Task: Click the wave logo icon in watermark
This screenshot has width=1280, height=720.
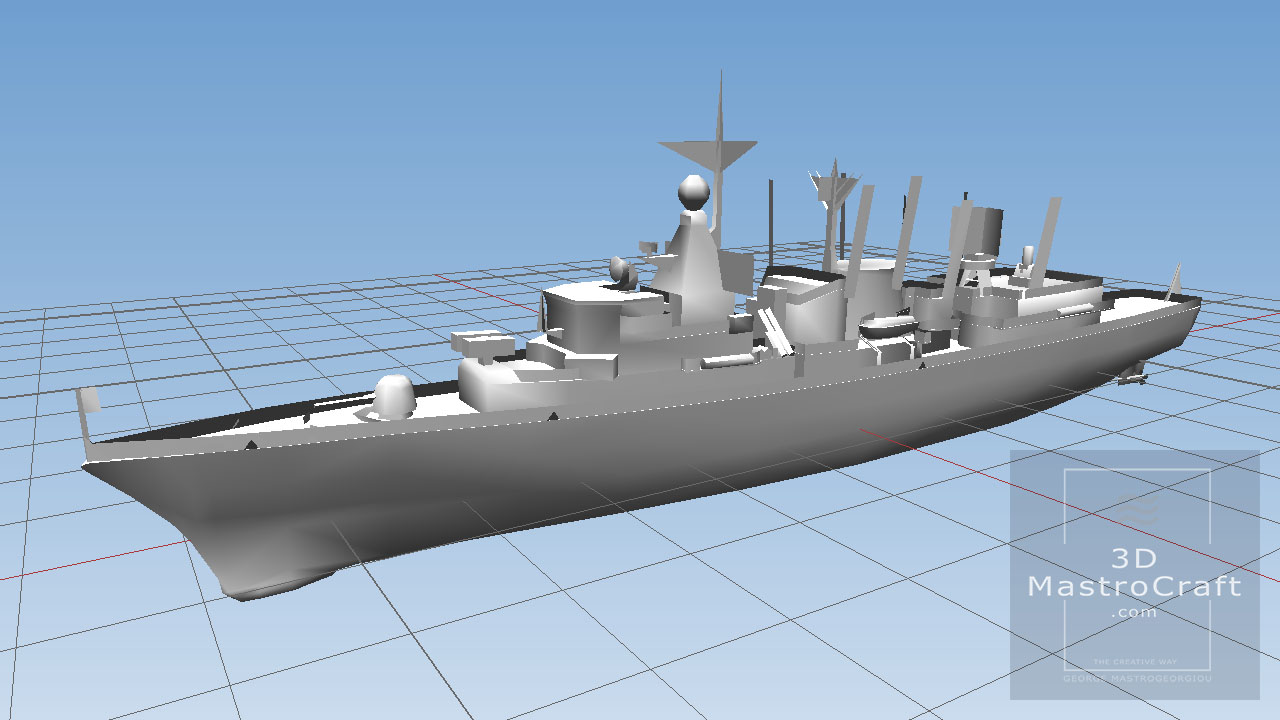Action: click(x=1134, y=511)
